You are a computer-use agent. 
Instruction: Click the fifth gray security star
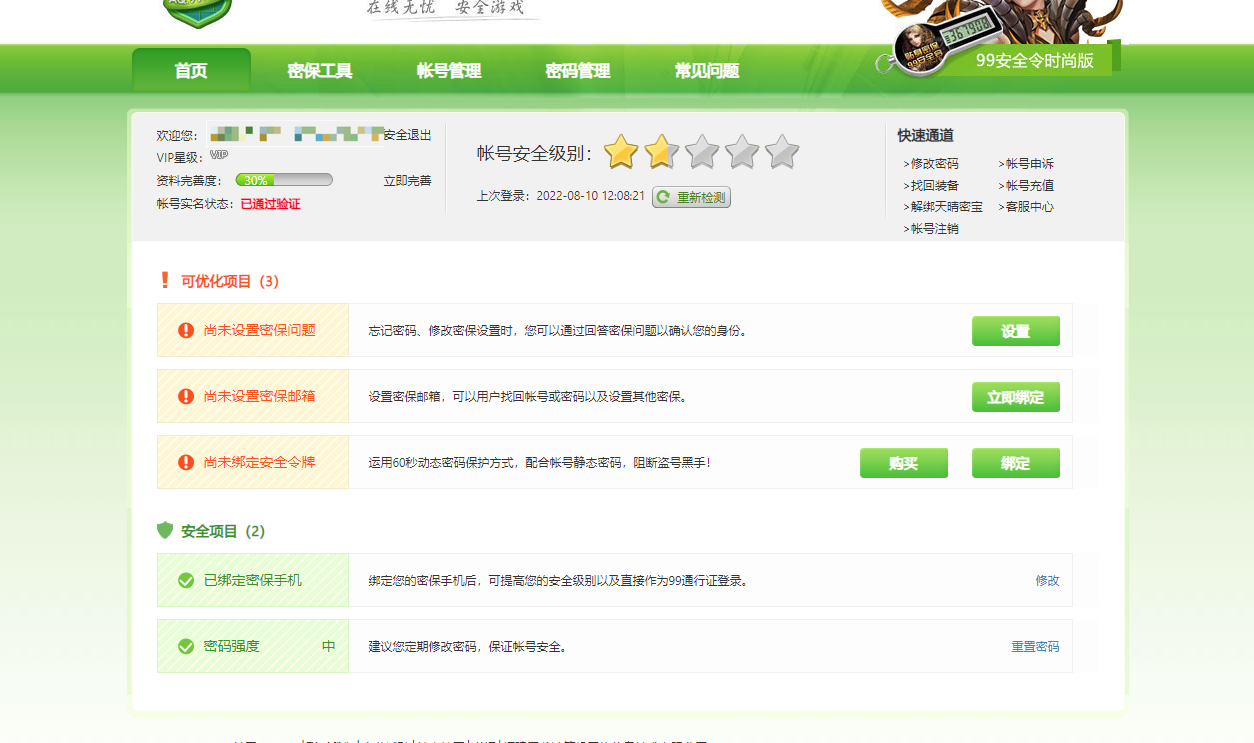(782, 153)
